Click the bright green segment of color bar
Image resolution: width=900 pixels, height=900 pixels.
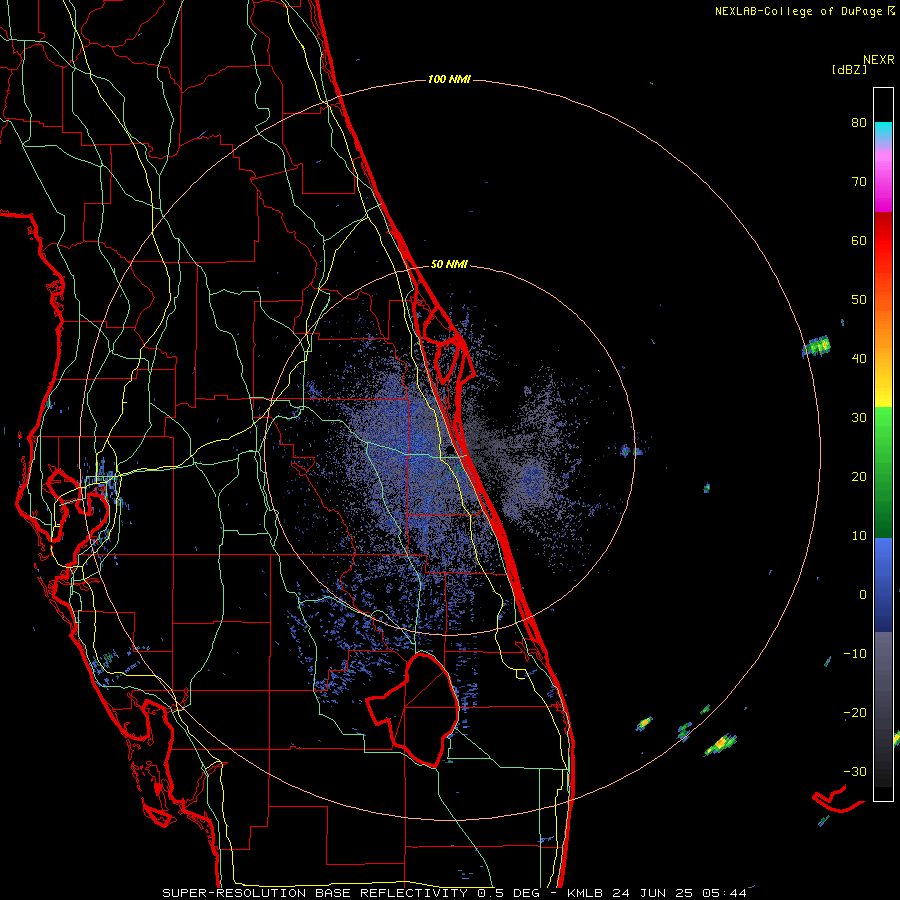click(x=883, y=435)
